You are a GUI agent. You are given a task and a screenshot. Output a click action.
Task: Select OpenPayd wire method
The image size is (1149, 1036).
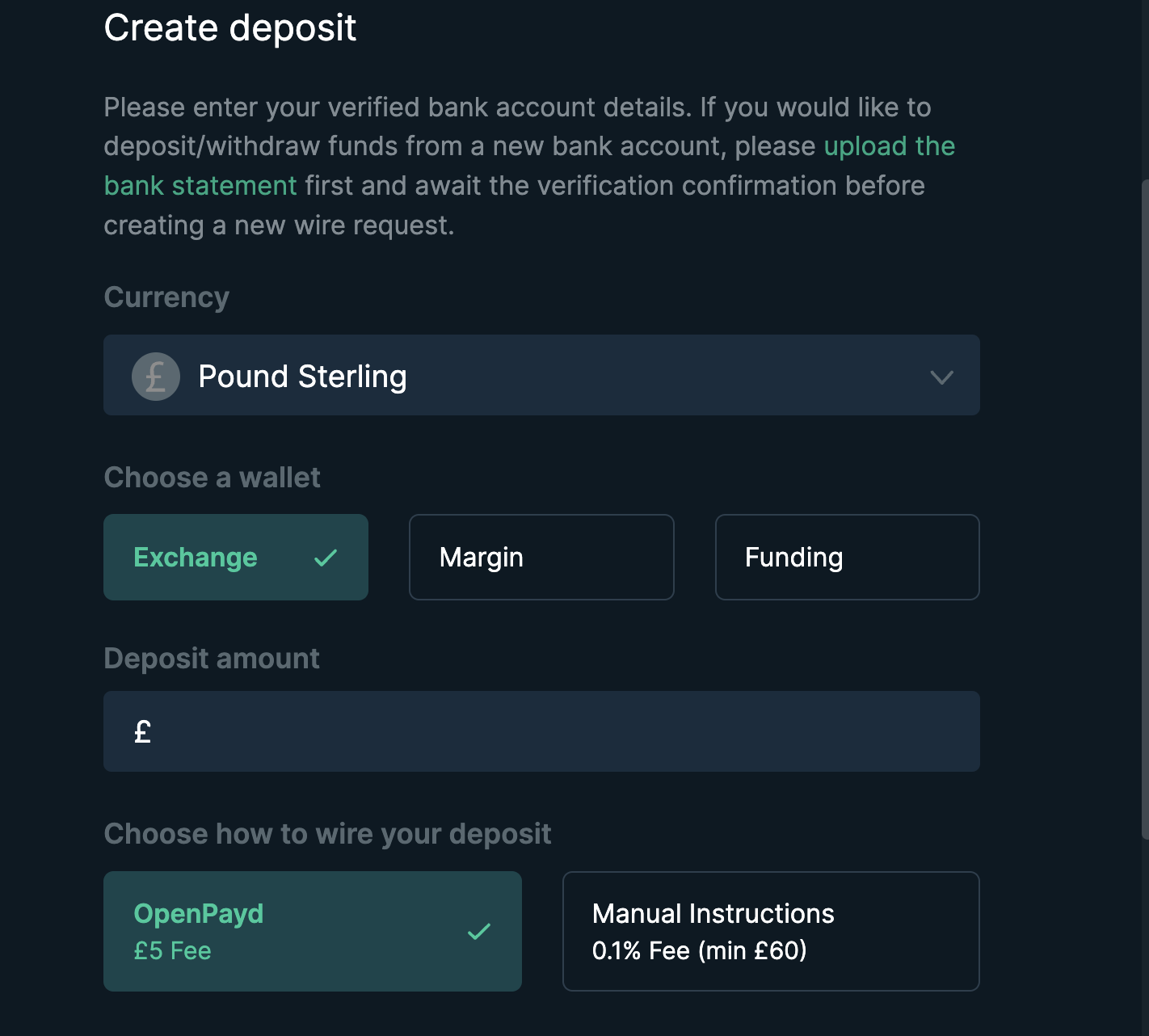[313, 931]
